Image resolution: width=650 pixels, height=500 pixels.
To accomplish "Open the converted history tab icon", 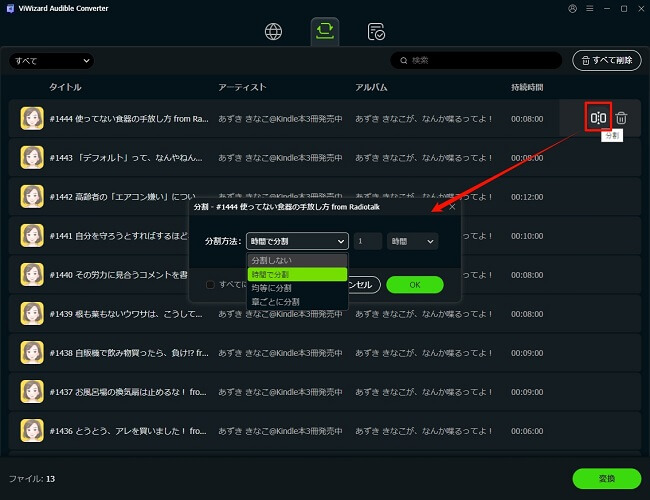I will click(x=376, y=32).
